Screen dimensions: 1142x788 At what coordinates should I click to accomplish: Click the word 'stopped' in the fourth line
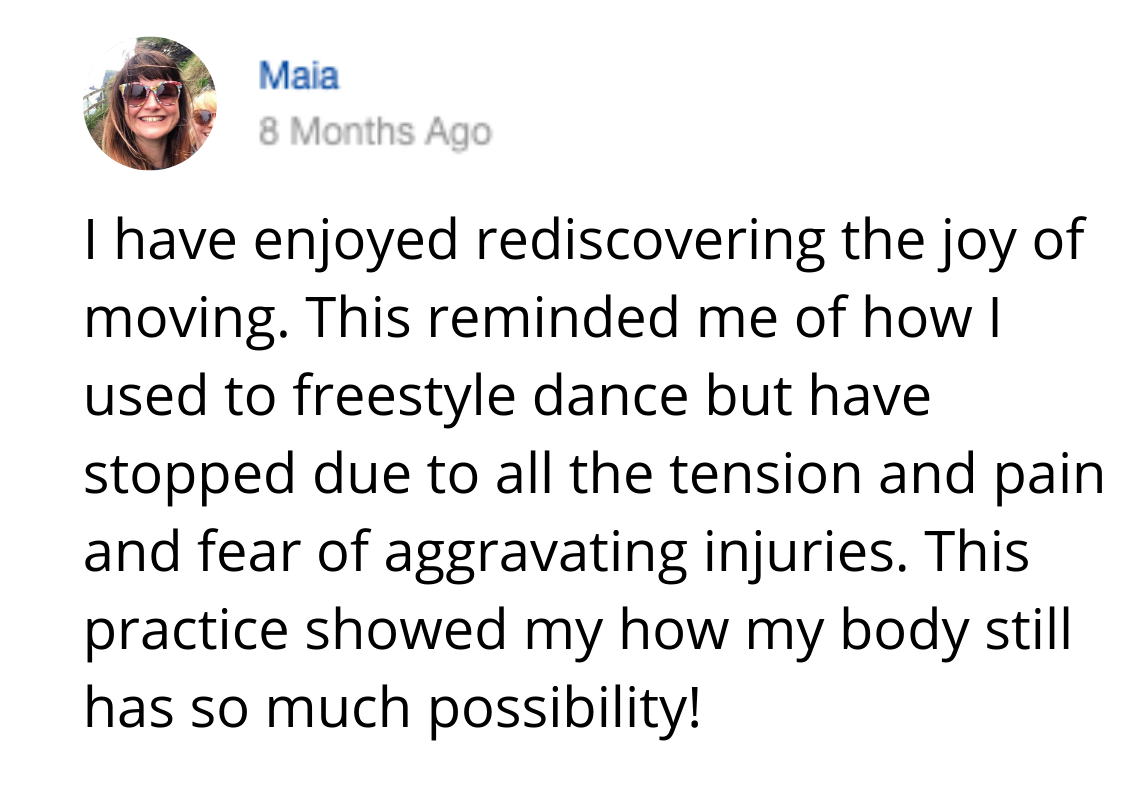pyautogui.click(x=189, y=477)
